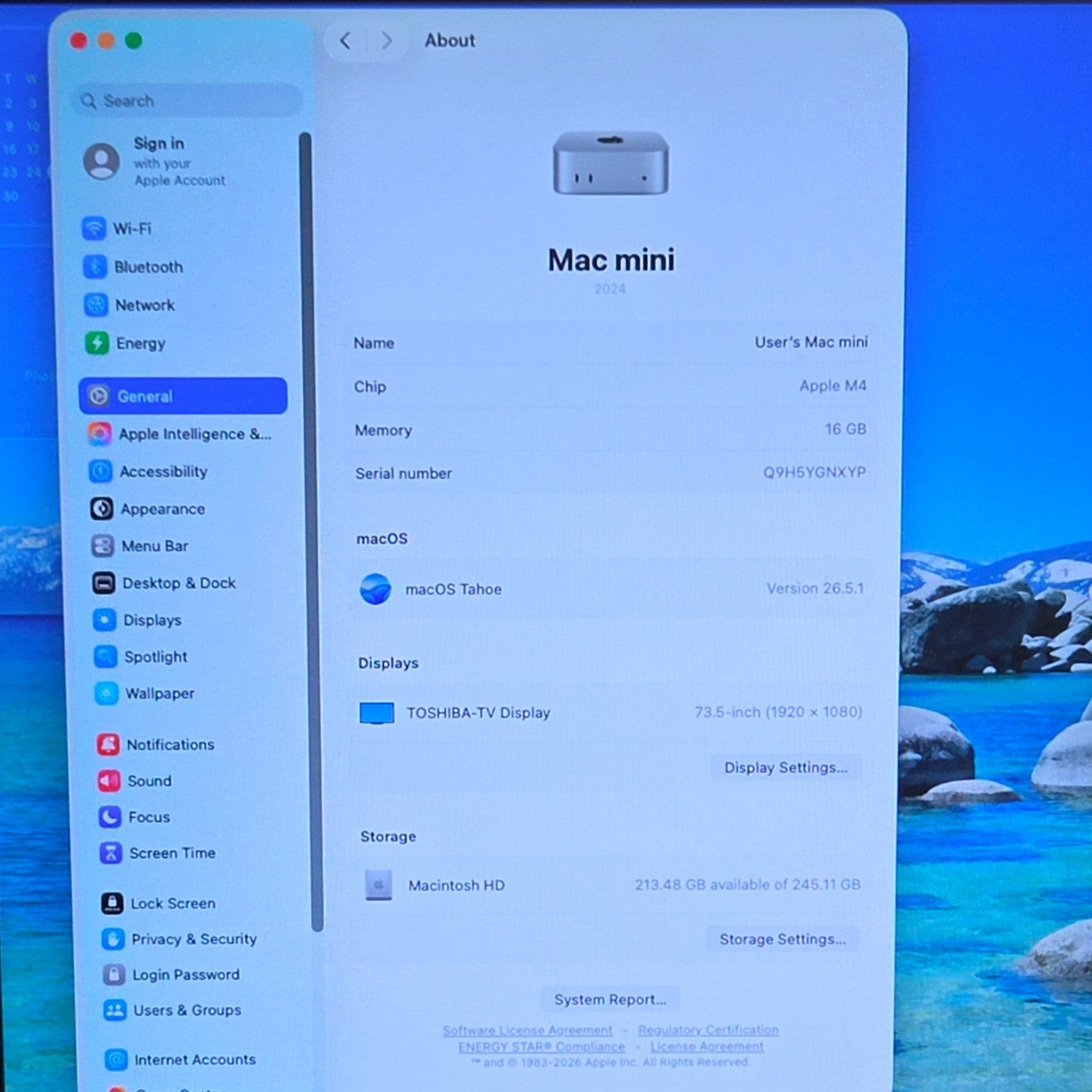
Task: Open the Software License Agreement link
Action: 528,1030
